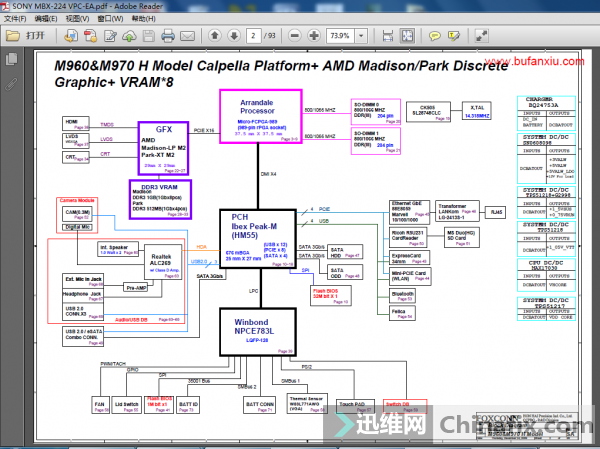Open the 编辑(E) menu
The height and width of the screenshot is (449, 600).
pyautogui.click(x=46, y=19)
